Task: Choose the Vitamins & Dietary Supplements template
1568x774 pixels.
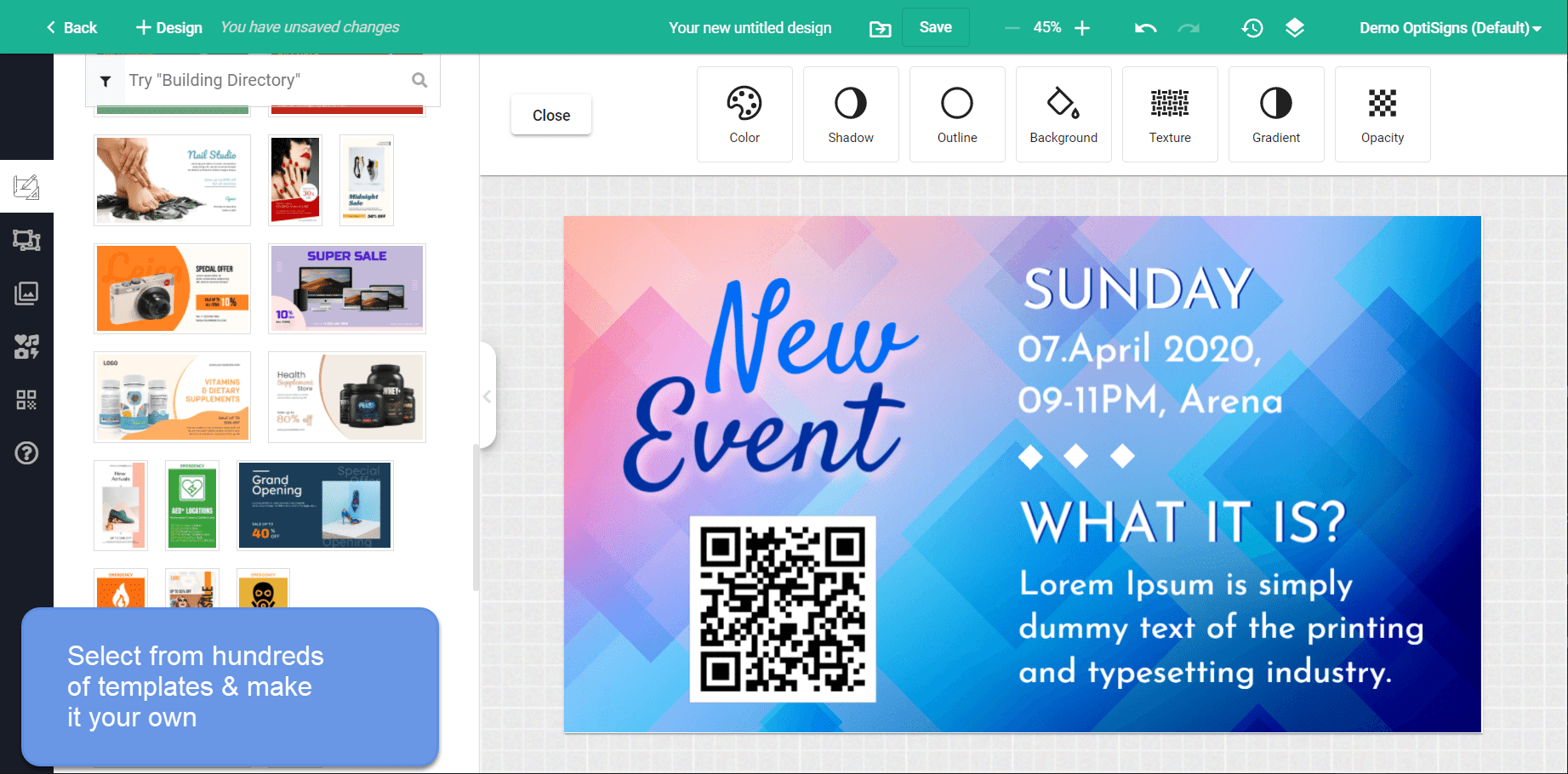Action: click(173, 397)
